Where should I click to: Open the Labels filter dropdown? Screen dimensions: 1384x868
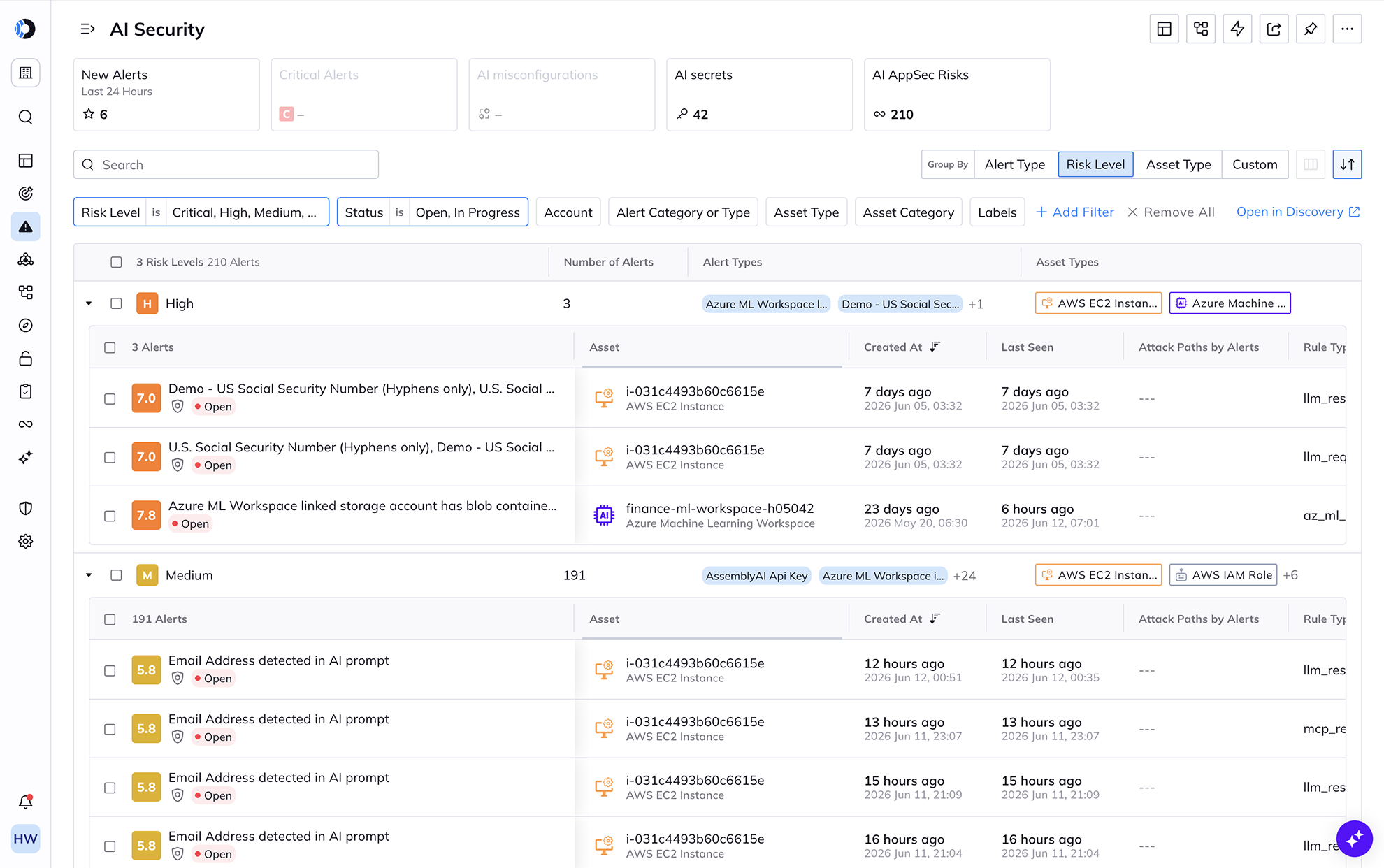coord(997,212)
